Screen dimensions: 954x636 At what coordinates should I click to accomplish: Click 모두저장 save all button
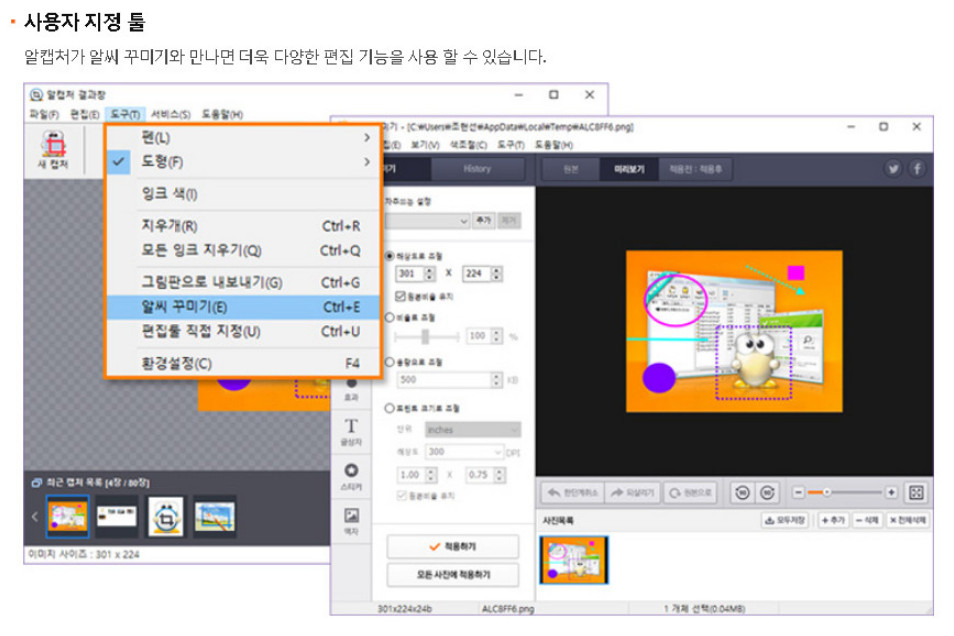pyautogui.click(x=785, y=520)
